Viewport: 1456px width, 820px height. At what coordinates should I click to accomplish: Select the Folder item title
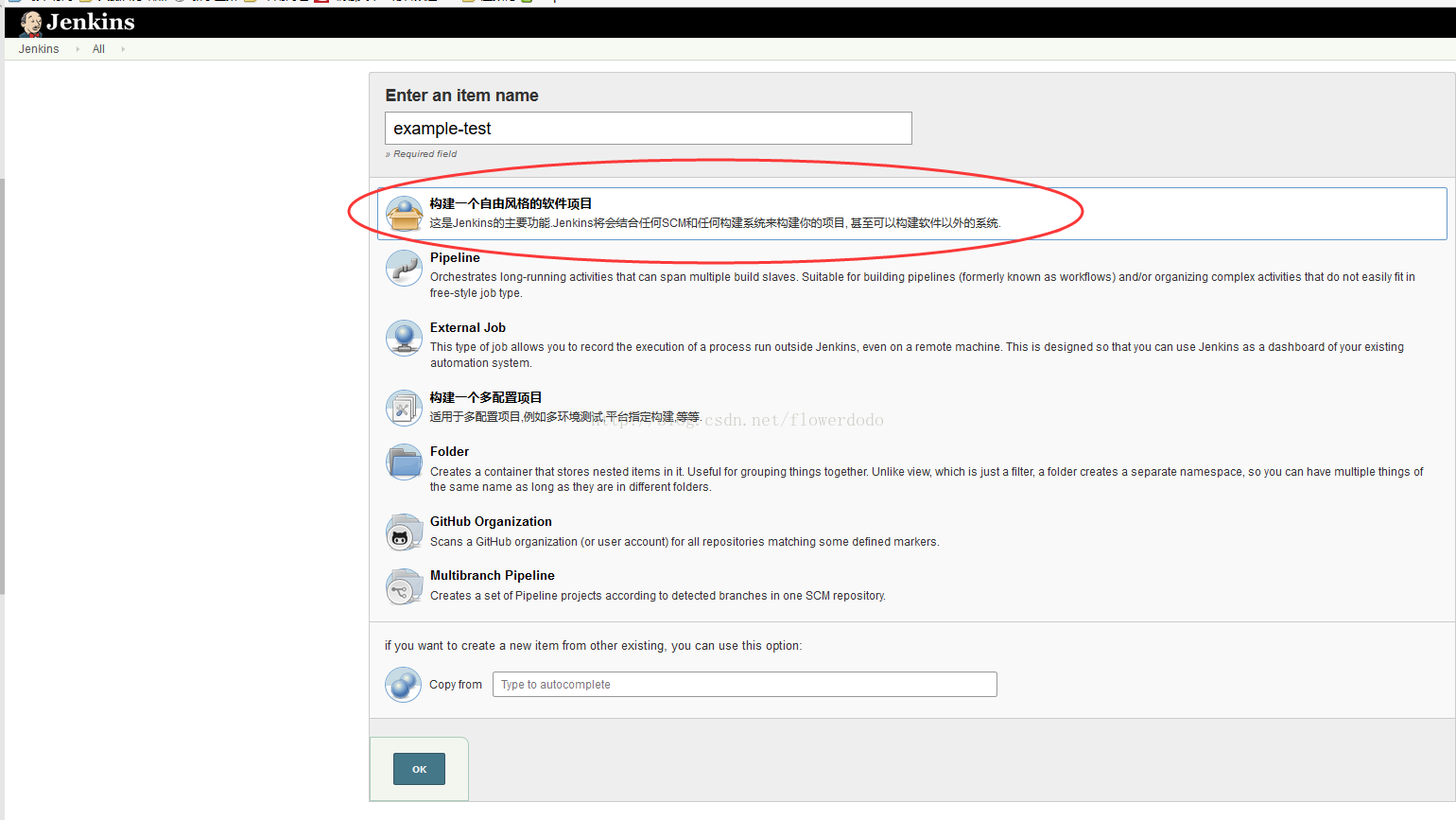point(449,451)
